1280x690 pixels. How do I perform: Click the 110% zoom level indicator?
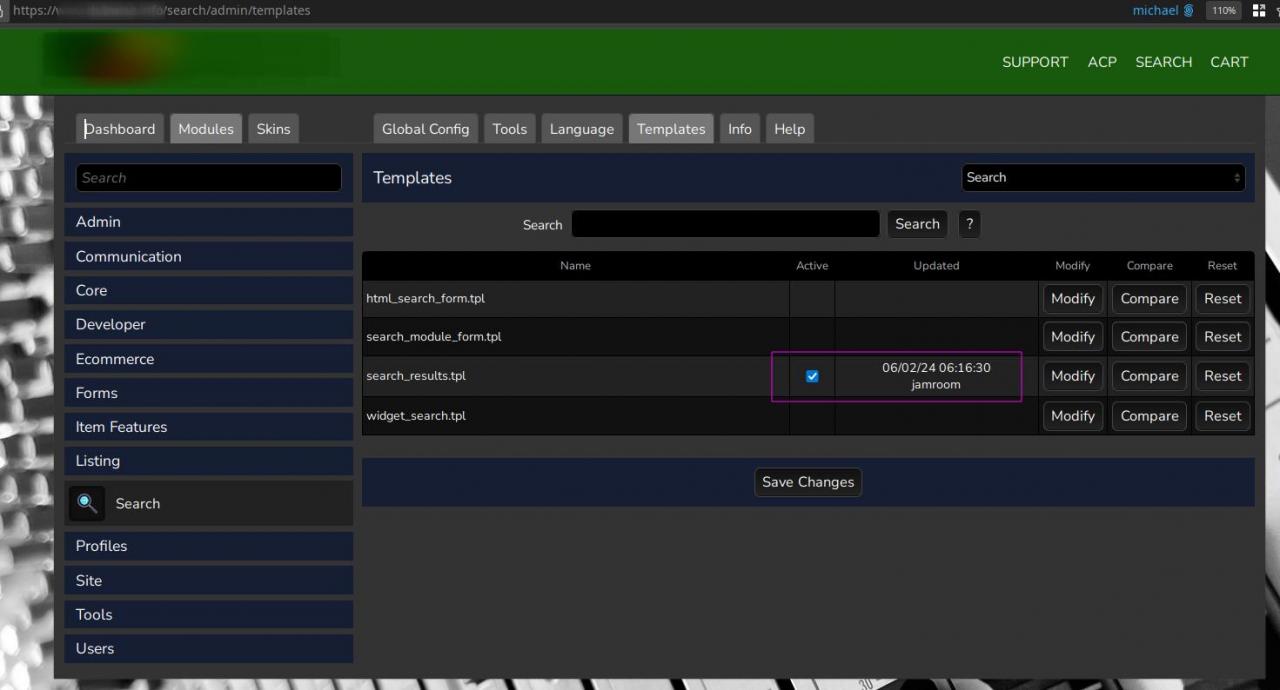click(x=1223, y=11)
